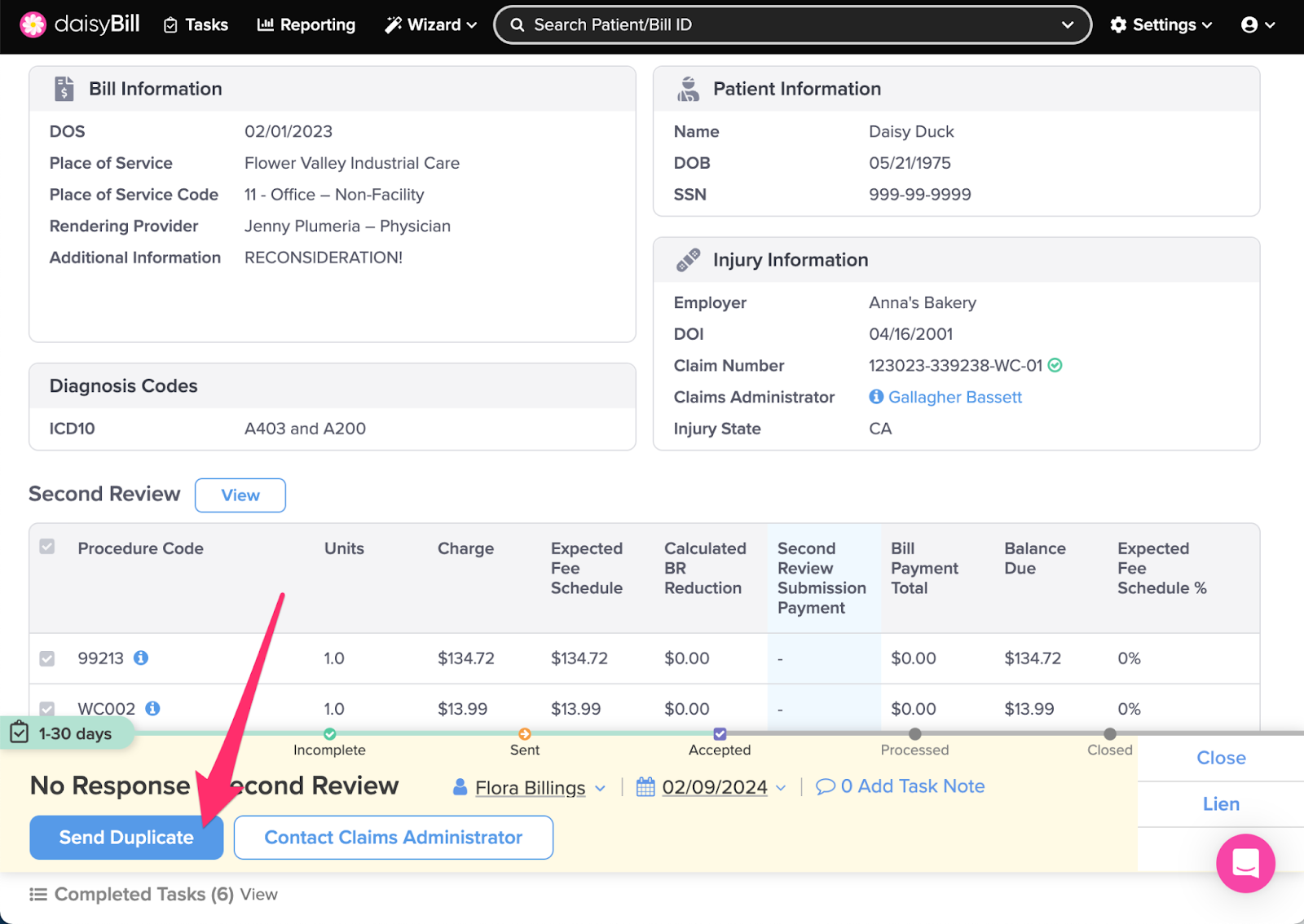
Task: Toggle the select-all checkbox in table header
Action: tap(47, 547)
